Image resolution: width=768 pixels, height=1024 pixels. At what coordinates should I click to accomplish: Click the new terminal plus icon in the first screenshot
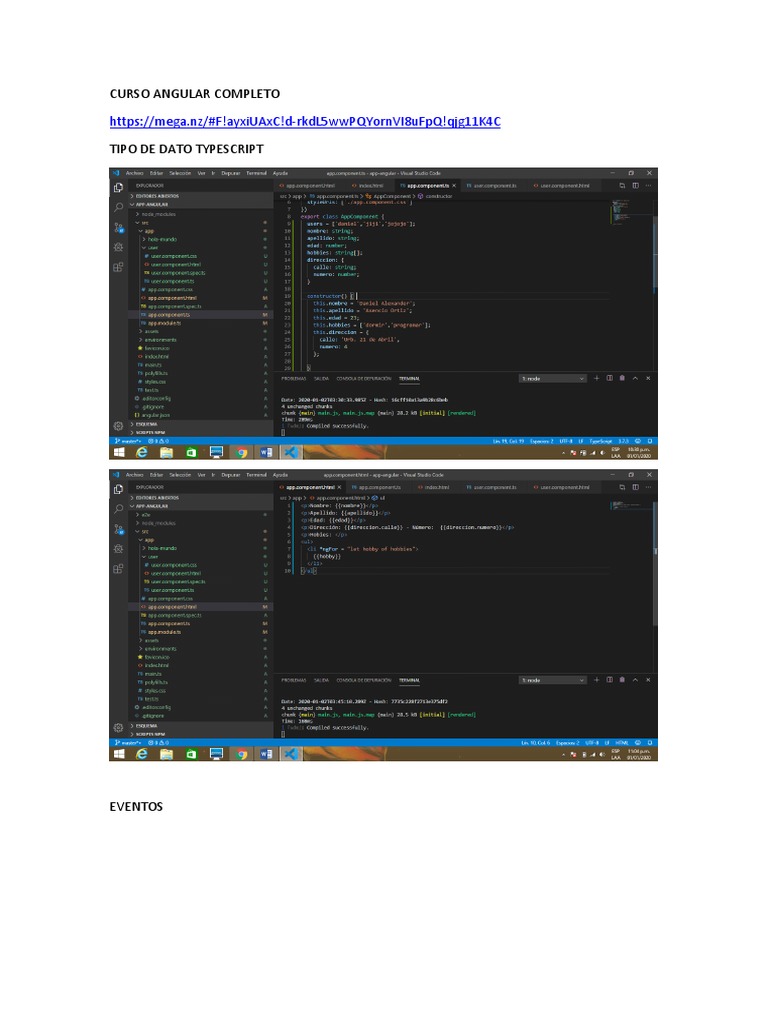tap(596, 378)
